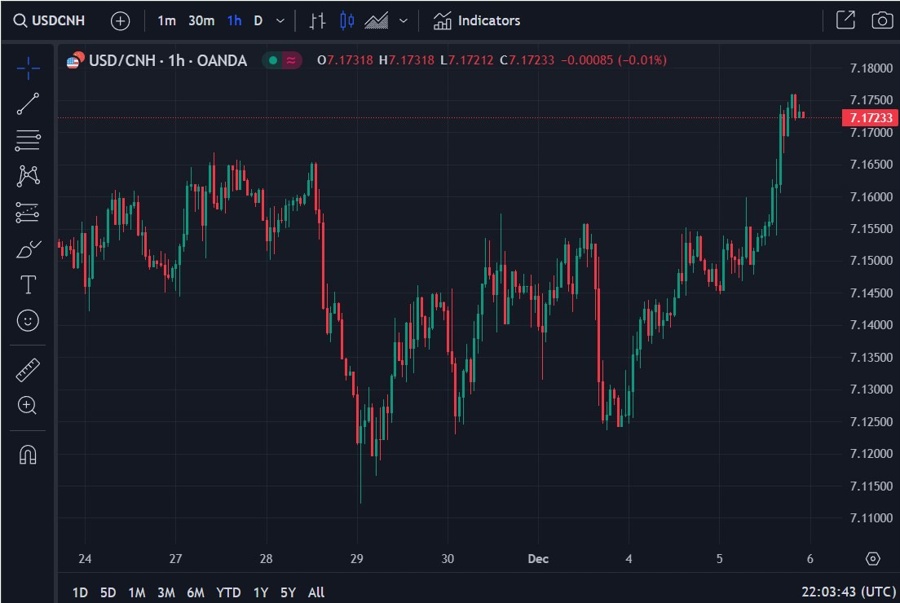Click the 7.18000 price scale label
This screenshot has height=603, width=900.
click(871, 68)
